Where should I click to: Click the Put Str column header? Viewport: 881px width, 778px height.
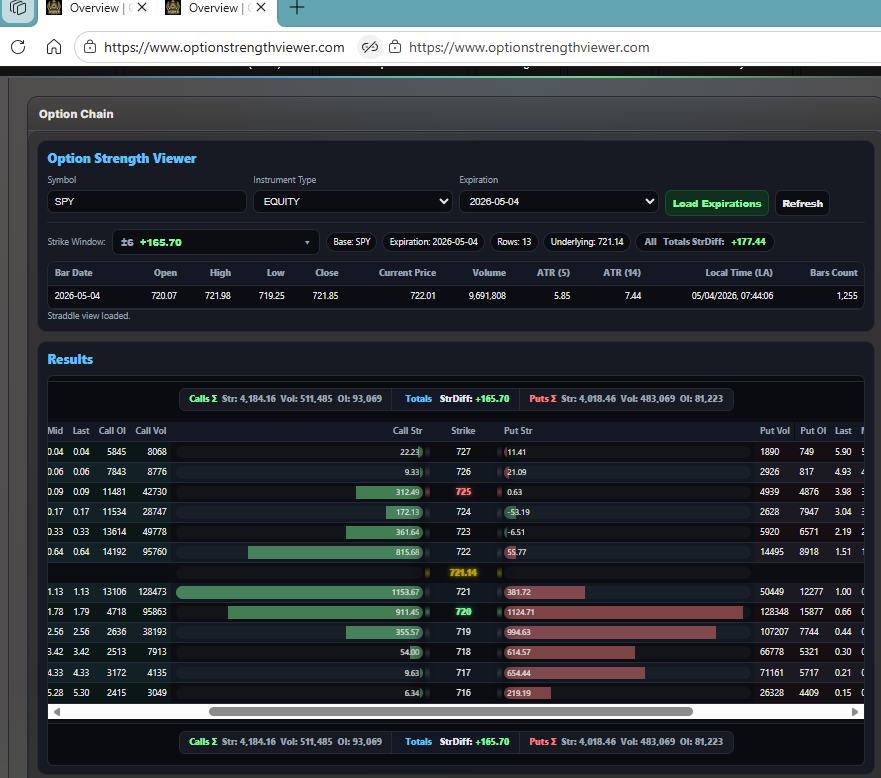pyautogui.click(x=518, y=431)
